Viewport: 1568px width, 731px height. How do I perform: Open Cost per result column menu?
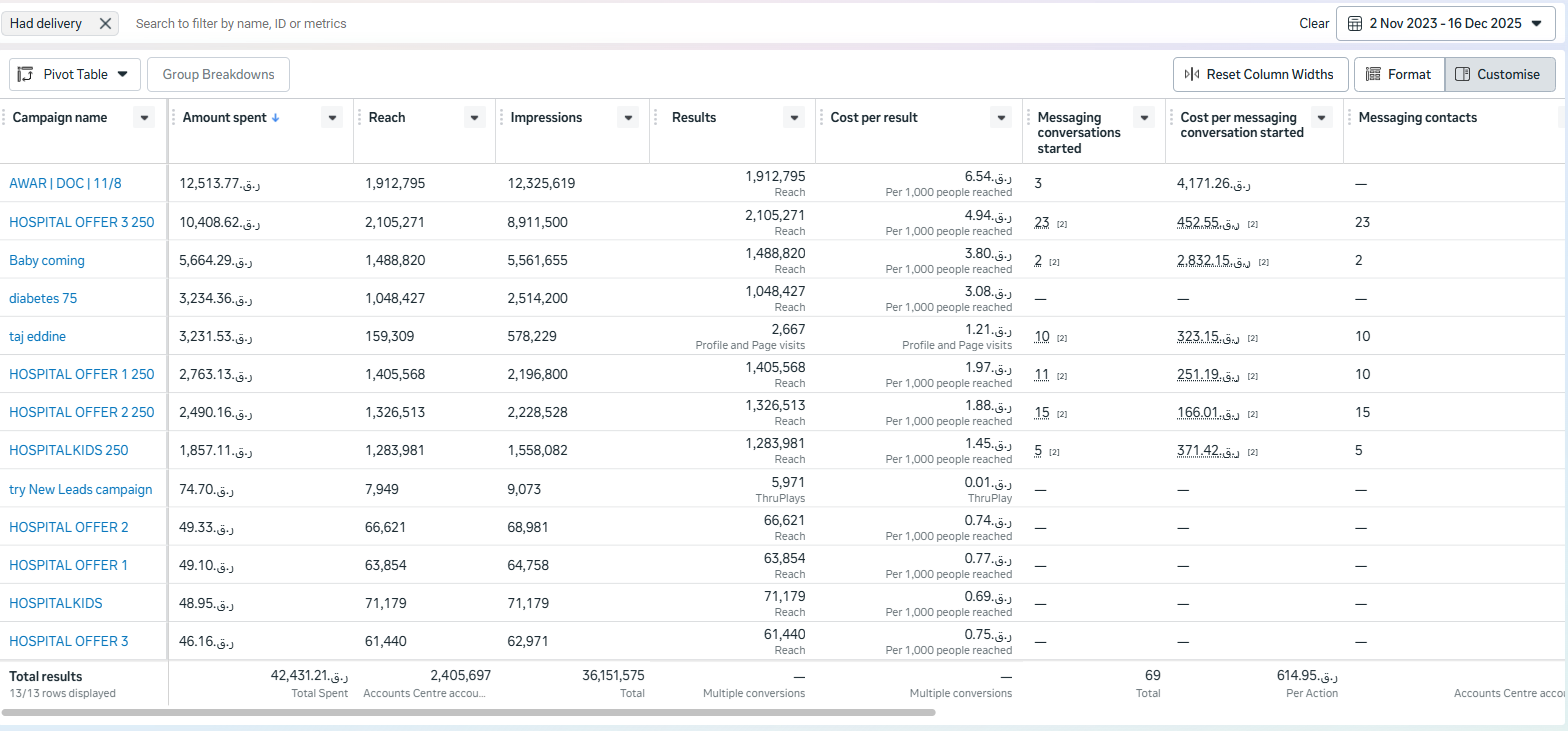click(1001, 118)
